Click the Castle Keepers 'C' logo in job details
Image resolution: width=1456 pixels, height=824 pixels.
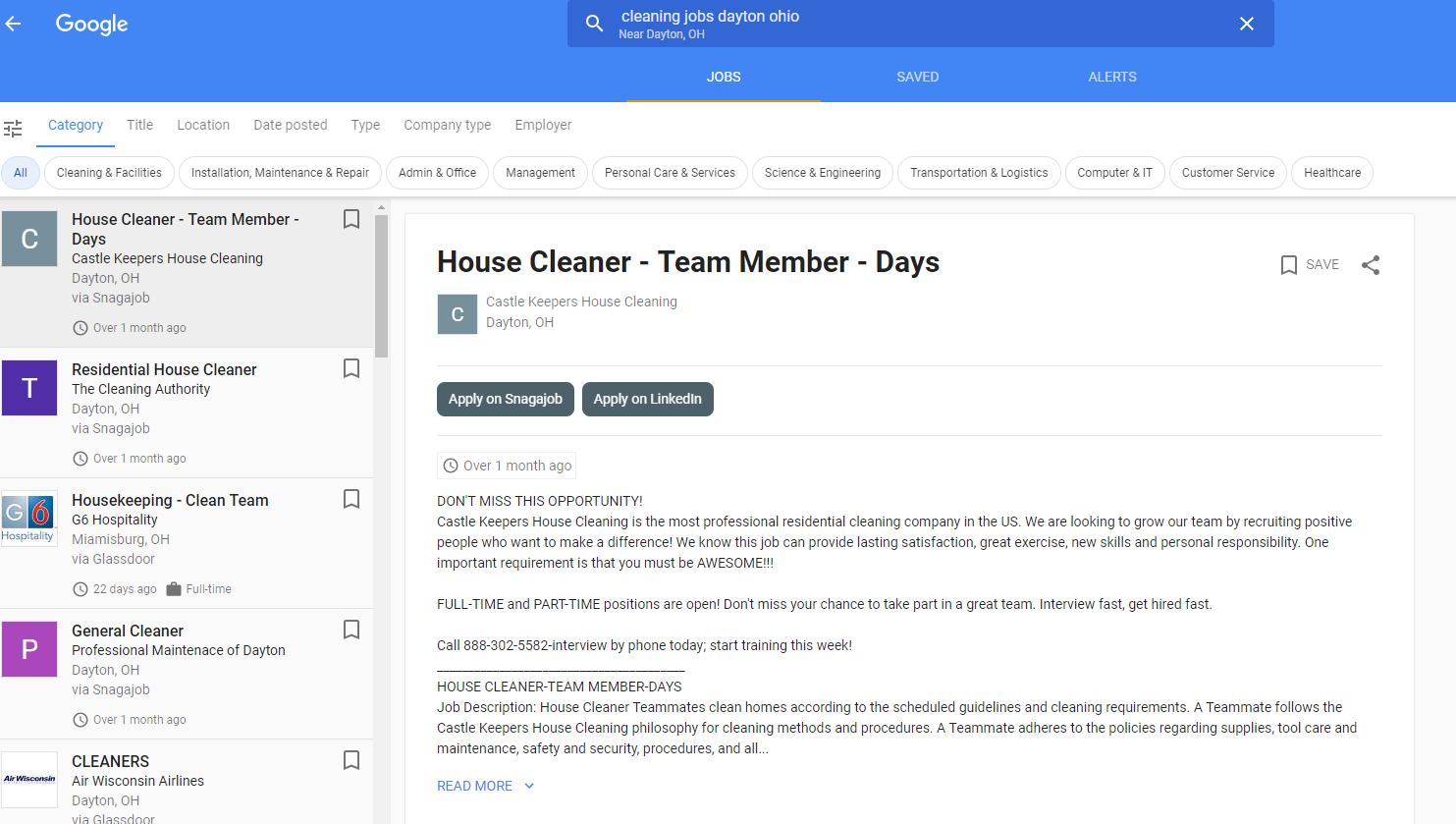tap(458, 314)
